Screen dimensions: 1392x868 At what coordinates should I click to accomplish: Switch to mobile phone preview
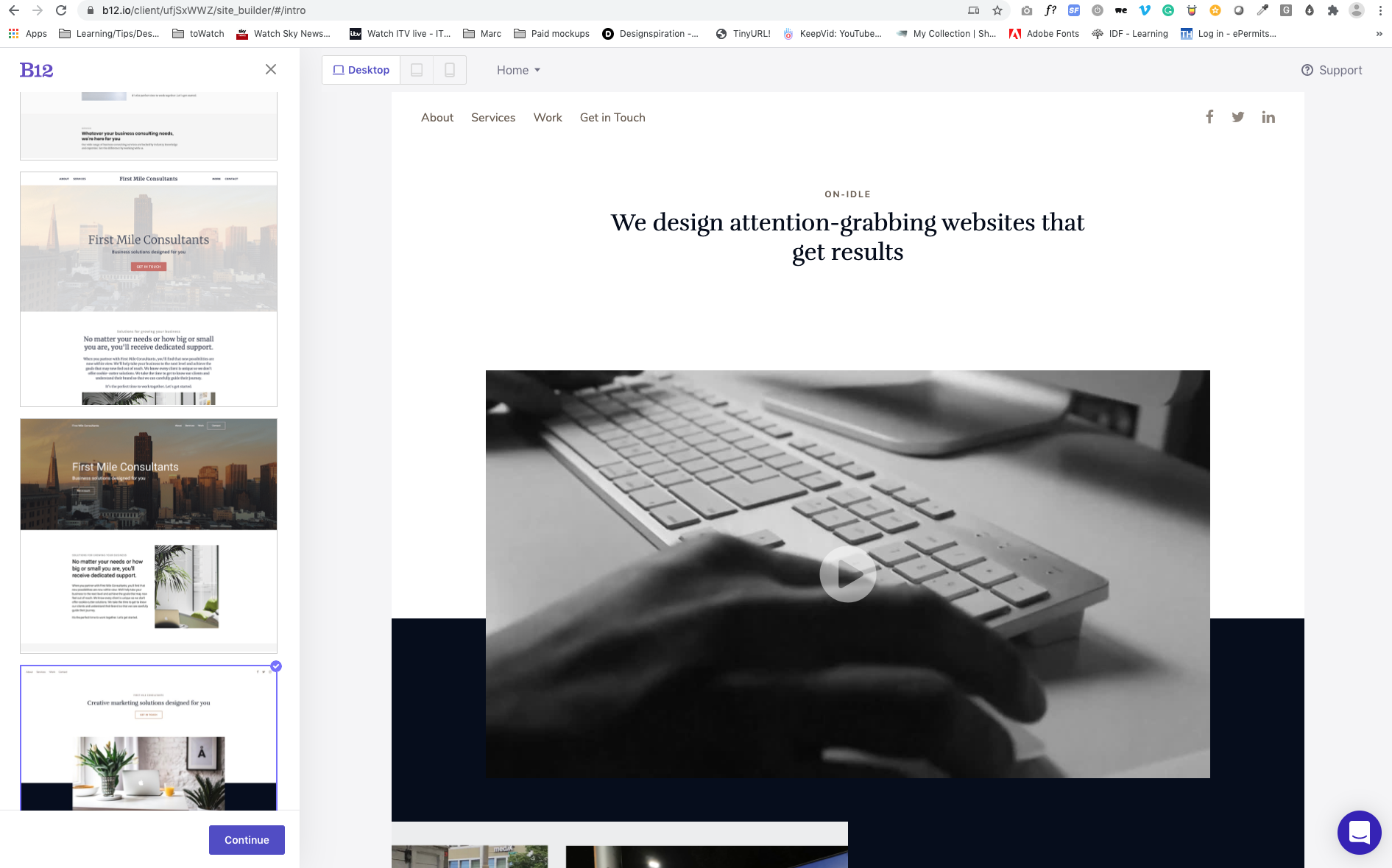(x=450, y=70)
